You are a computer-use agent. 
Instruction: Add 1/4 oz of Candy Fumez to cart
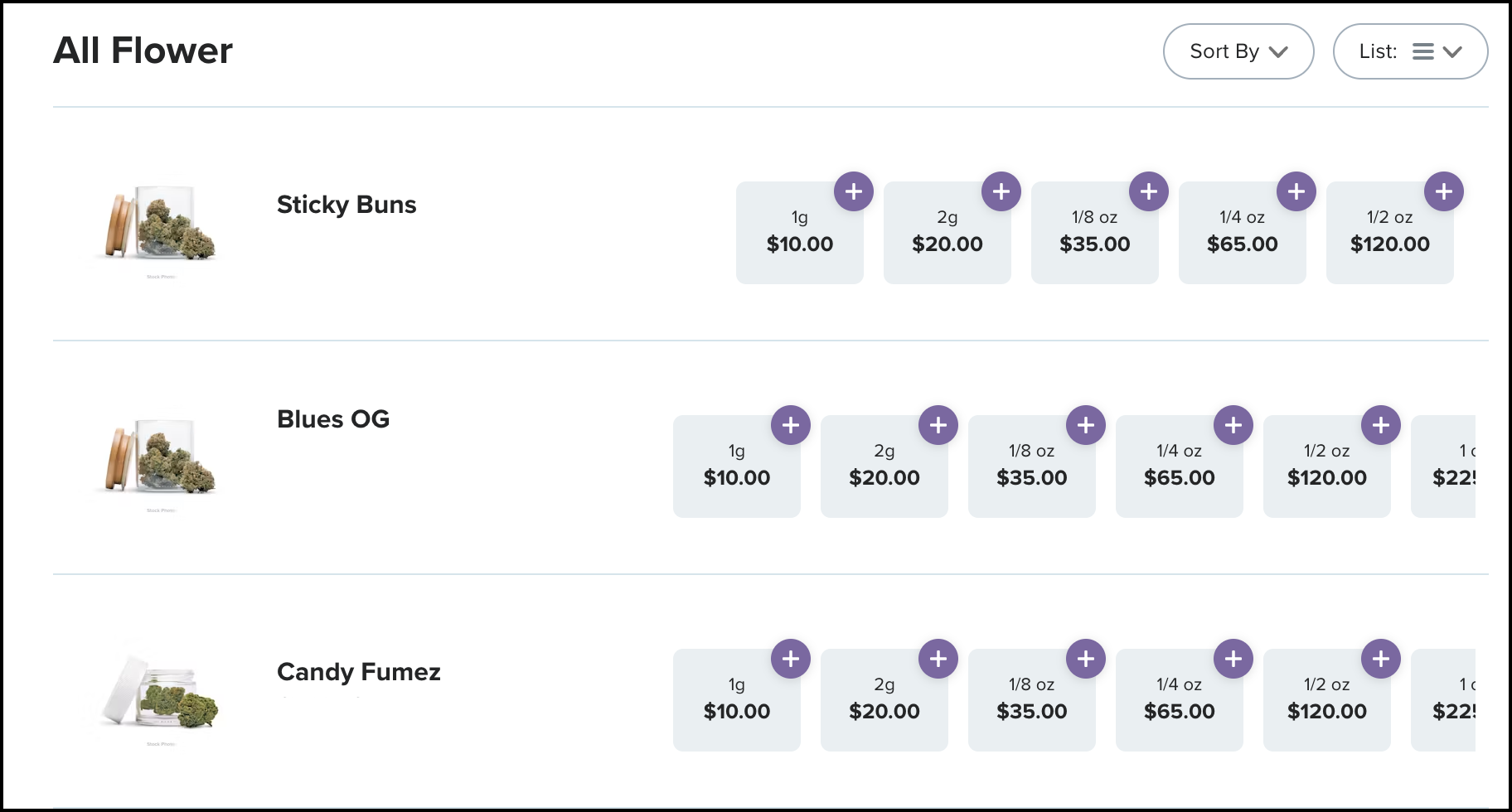tap(1233, 658)
